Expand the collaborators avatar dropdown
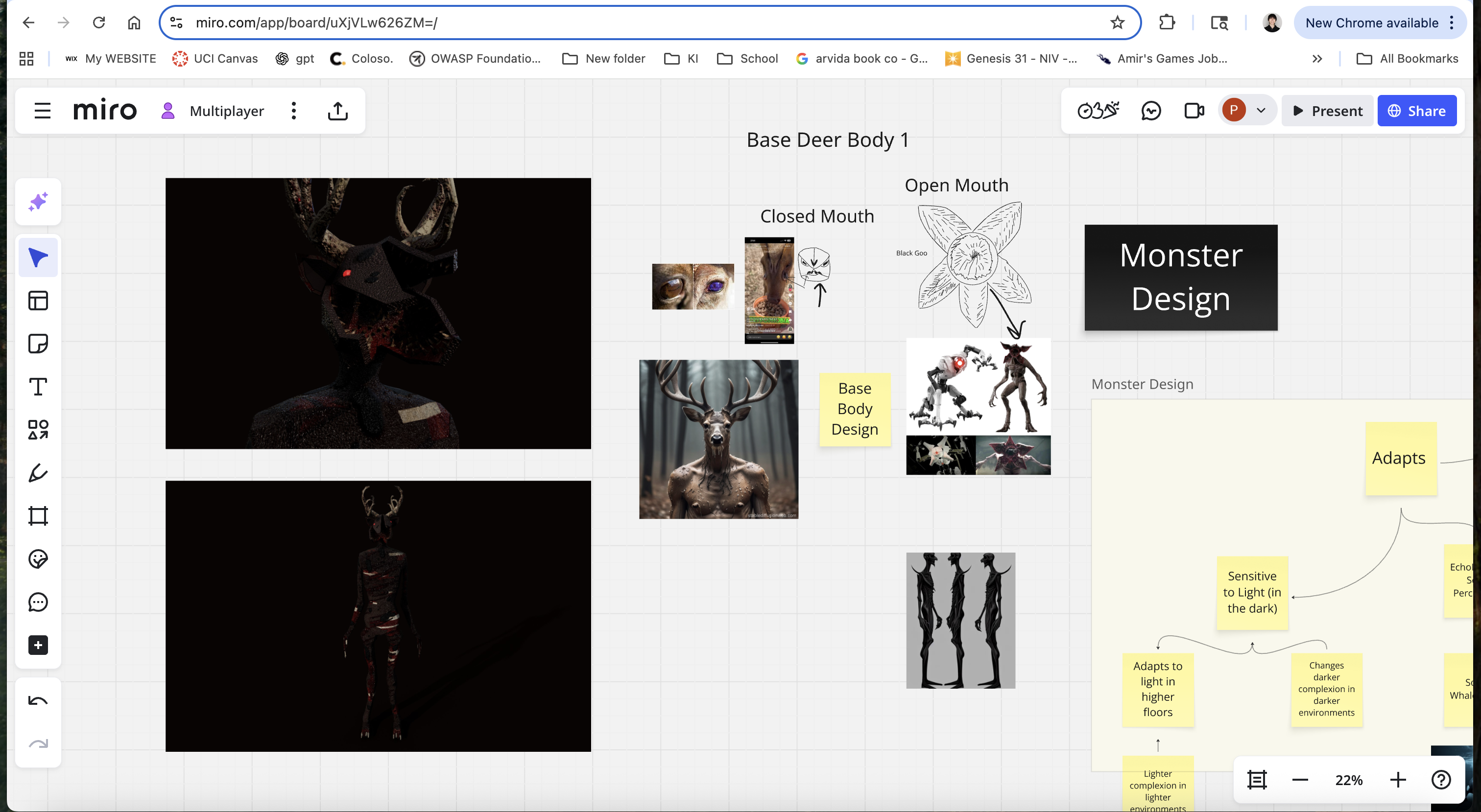Screen dimensions: 1481x812 [x=1261, y=110]
